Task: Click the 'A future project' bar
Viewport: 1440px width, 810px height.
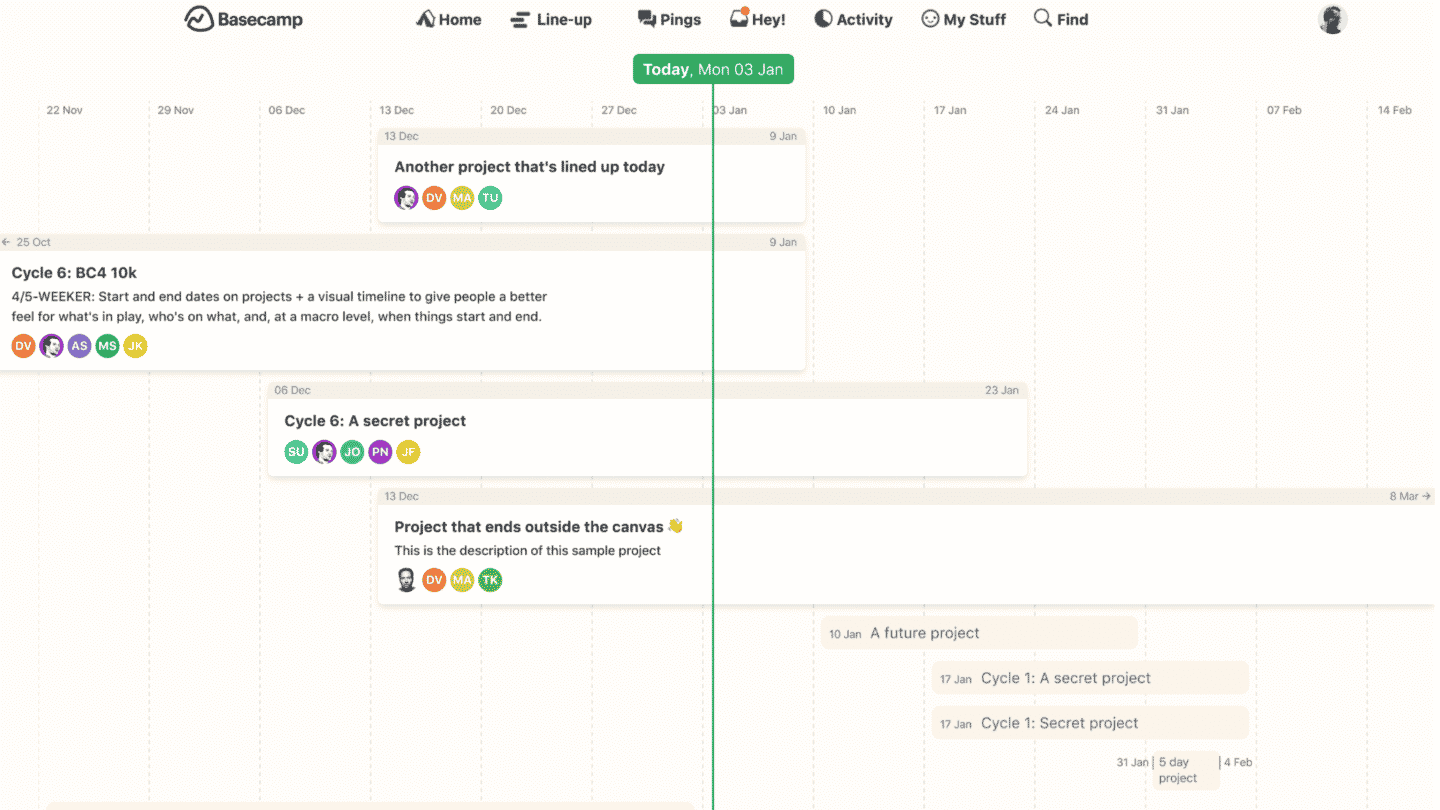Action: pyautogui.click(x=979, y=633)
